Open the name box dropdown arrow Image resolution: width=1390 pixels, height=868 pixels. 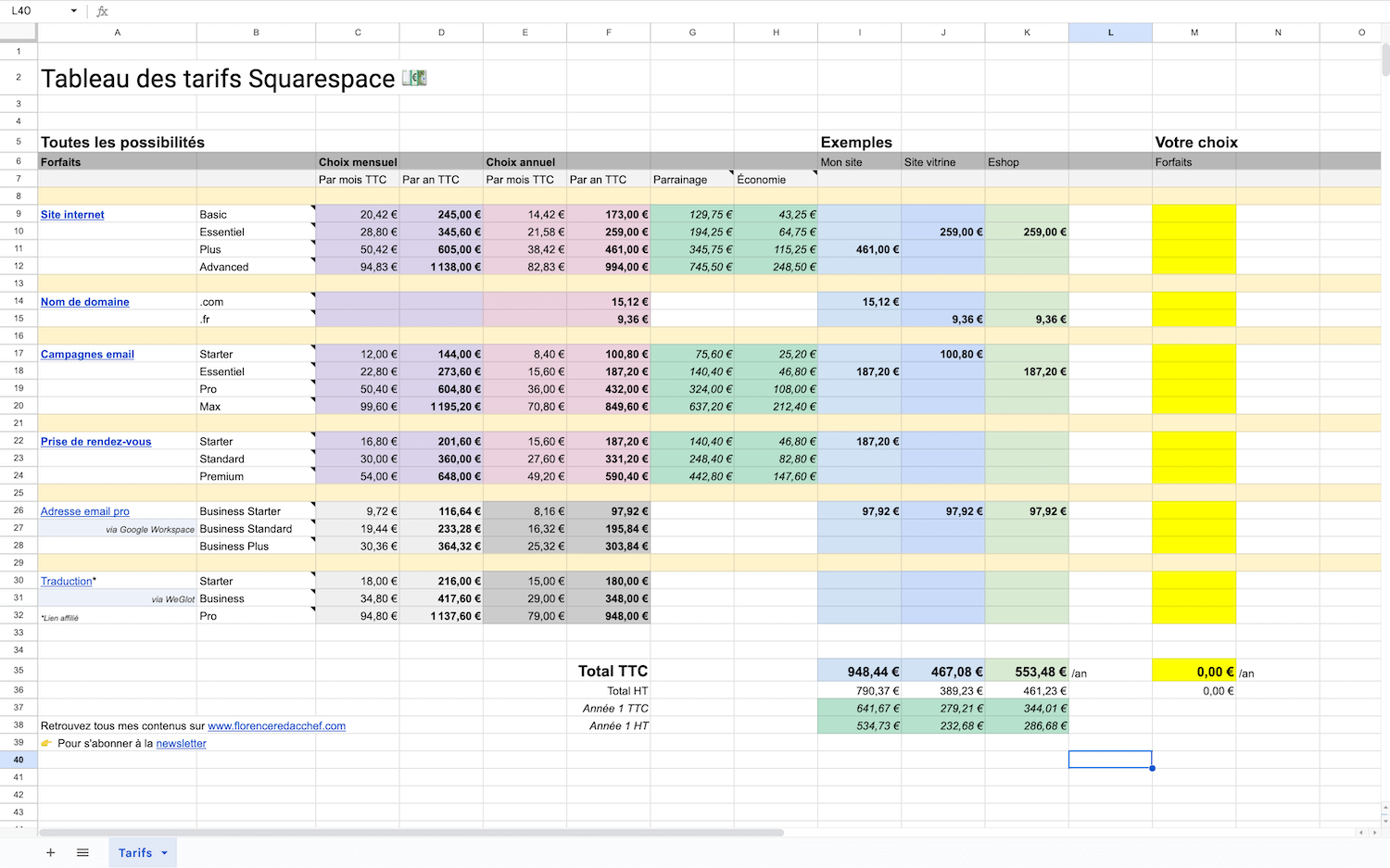[x=74, y=11]
